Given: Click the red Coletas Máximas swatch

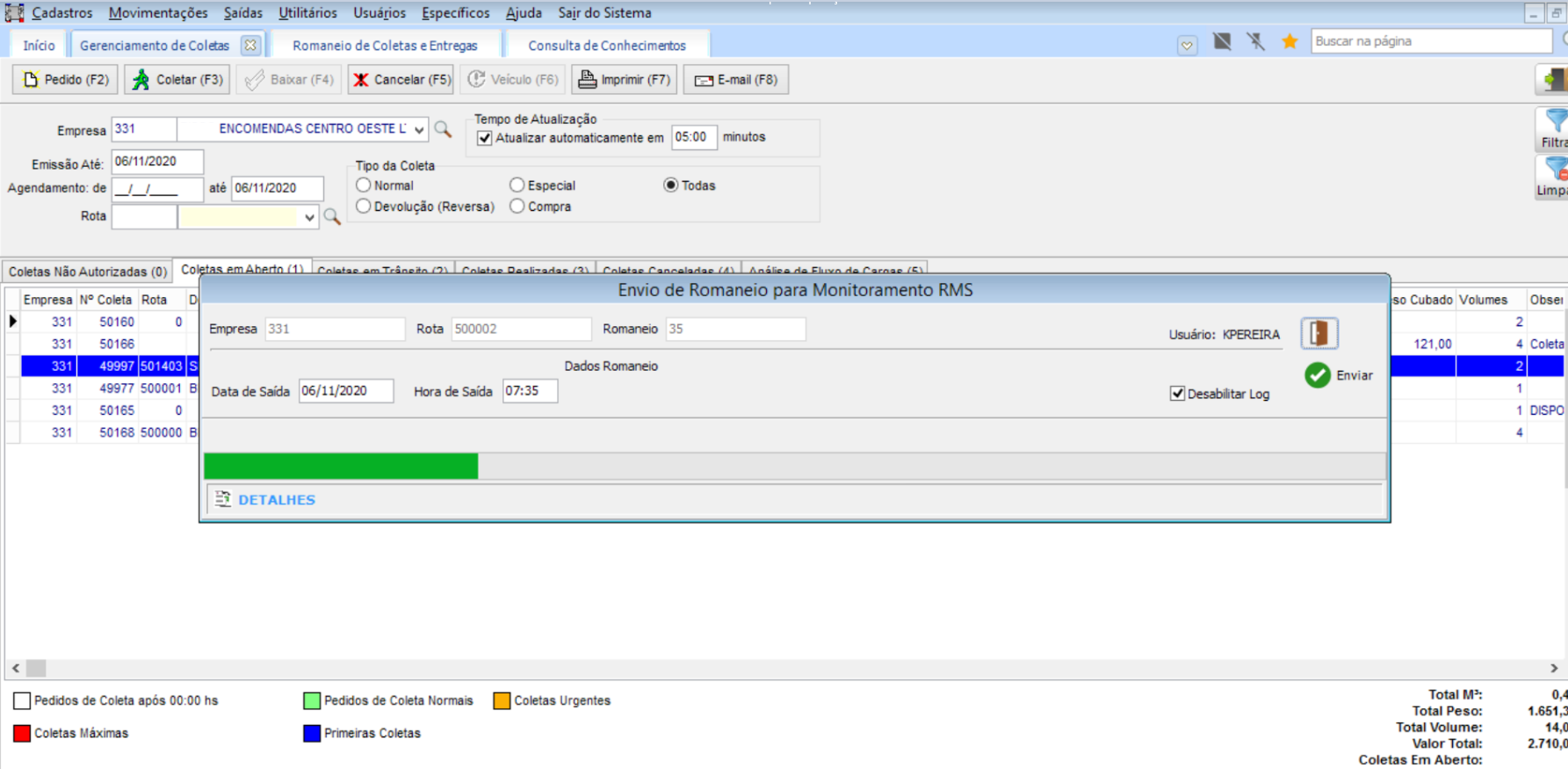Looking at the screenshot, I should tap(22, 733).
